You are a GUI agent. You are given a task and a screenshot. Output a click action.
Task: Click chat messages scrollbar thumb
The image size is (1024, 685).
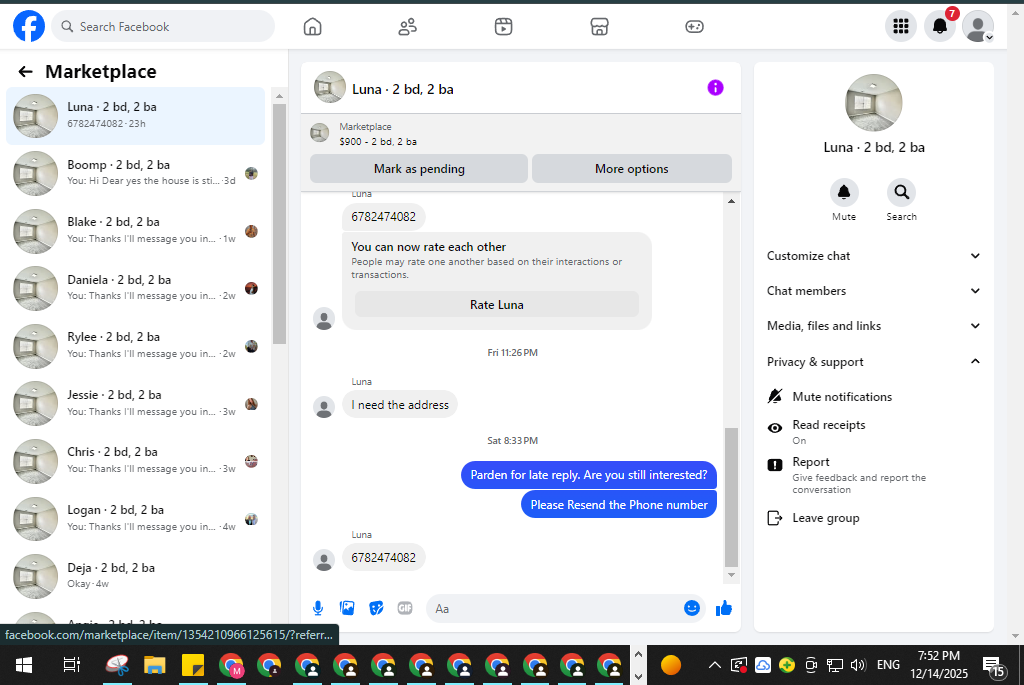pyautogui.click(x=731, y=498)
